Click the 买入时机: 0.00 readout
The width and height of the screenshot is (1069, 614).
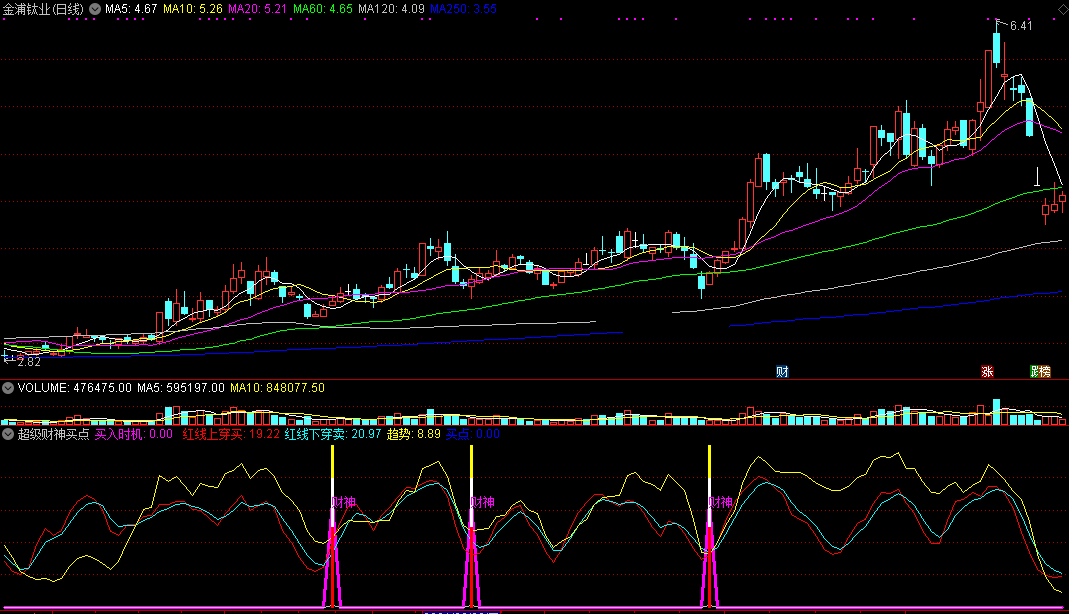134,434
